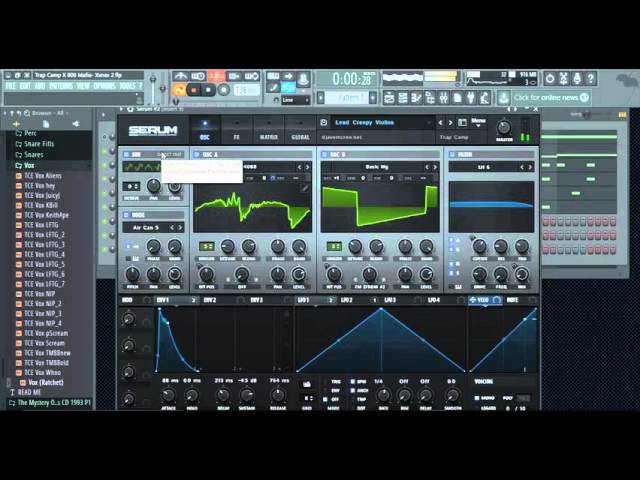
Task: Select Vox (Ratchet) item in browser
Action: pyautogui.click(x=46, y=383)
